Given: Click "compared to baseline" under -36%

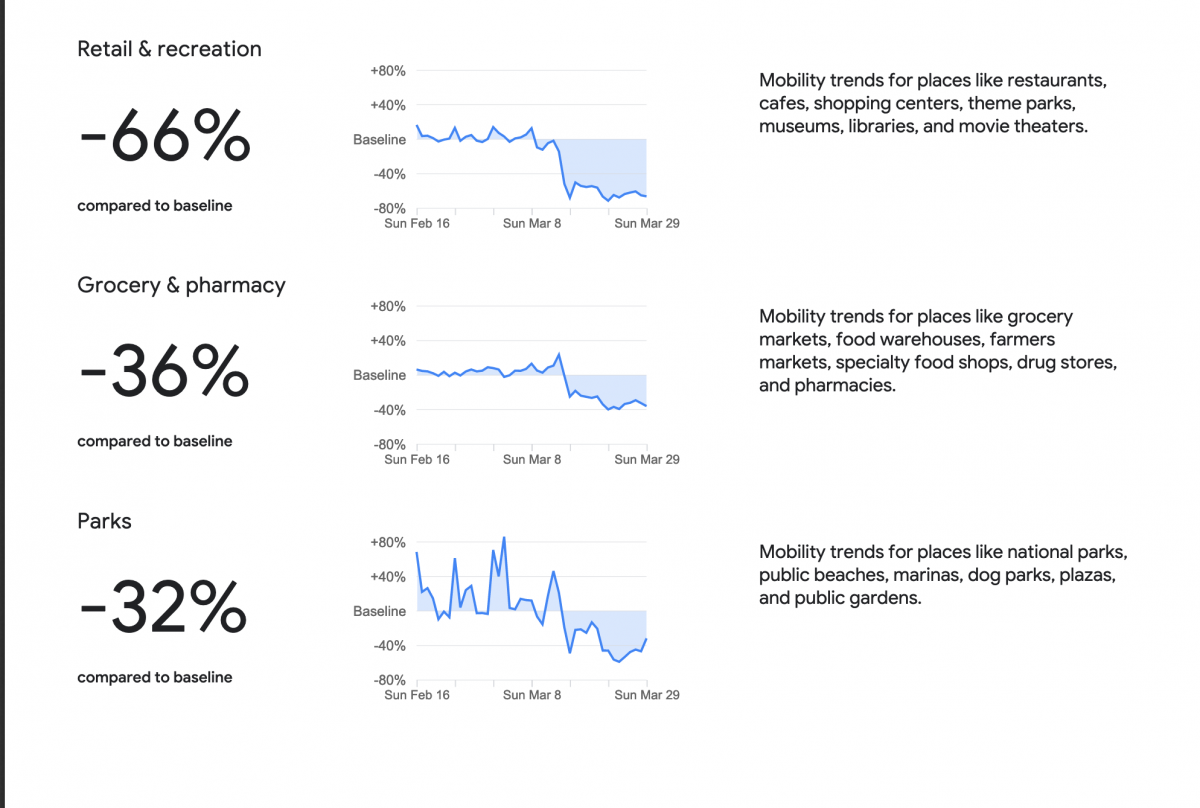Looking at the screenshot, I should [x=155, y=441].
